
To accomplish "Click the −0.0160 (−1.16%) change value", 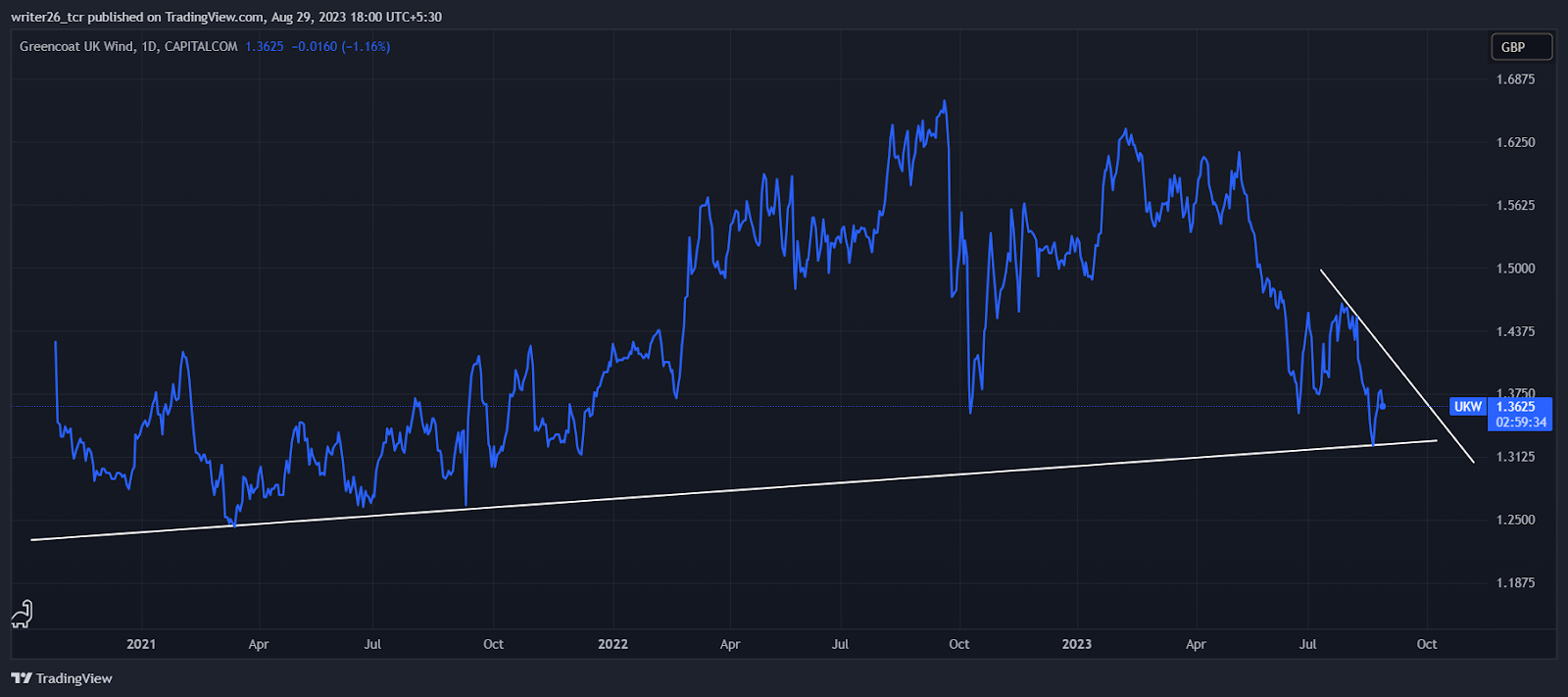I will 341,46.
